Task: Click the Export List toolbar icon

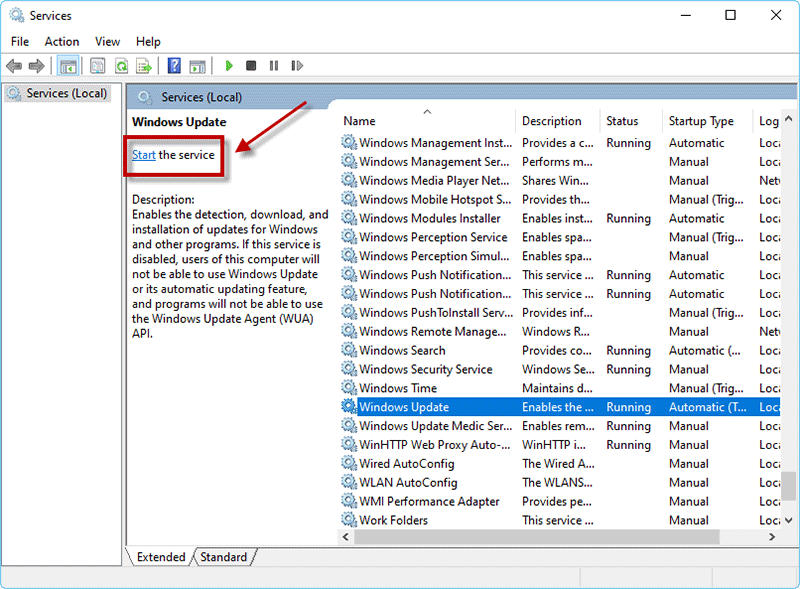Action: (x=144, y=66)
